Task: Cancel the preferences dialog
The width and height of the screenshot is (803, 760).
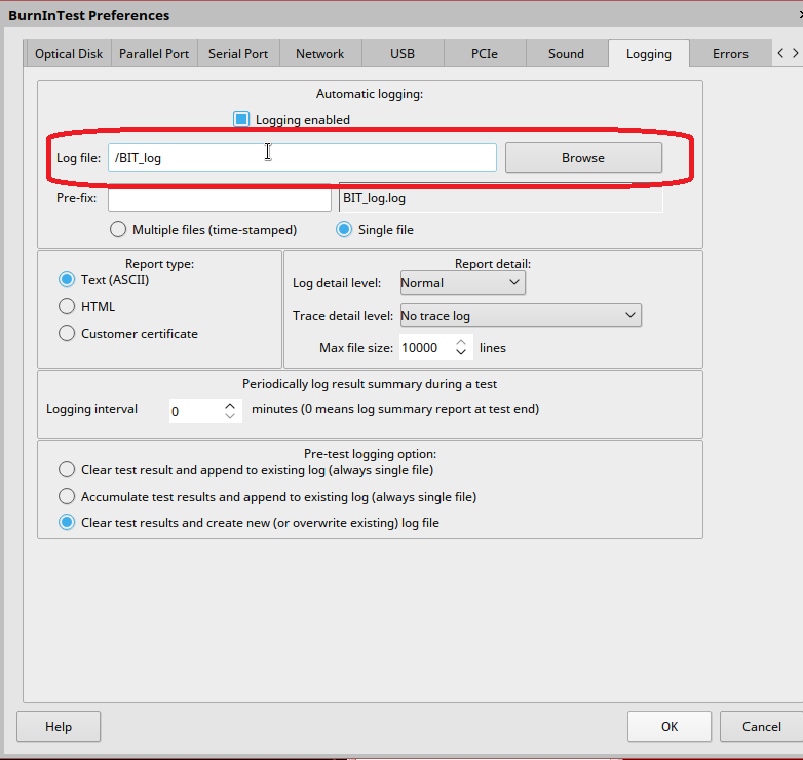Action: pos(762,727)
